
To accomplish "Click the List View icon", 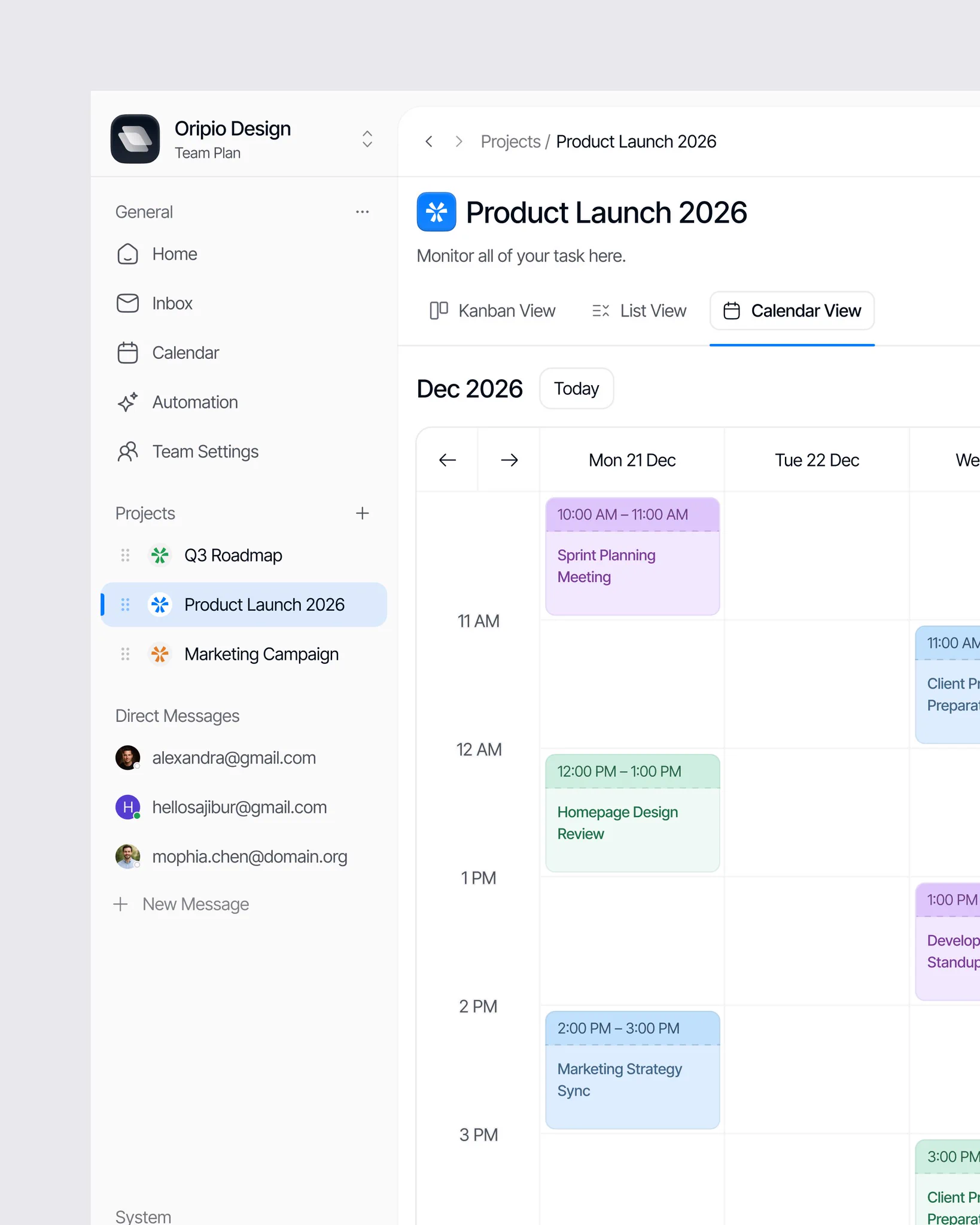I will click(601, 310).
